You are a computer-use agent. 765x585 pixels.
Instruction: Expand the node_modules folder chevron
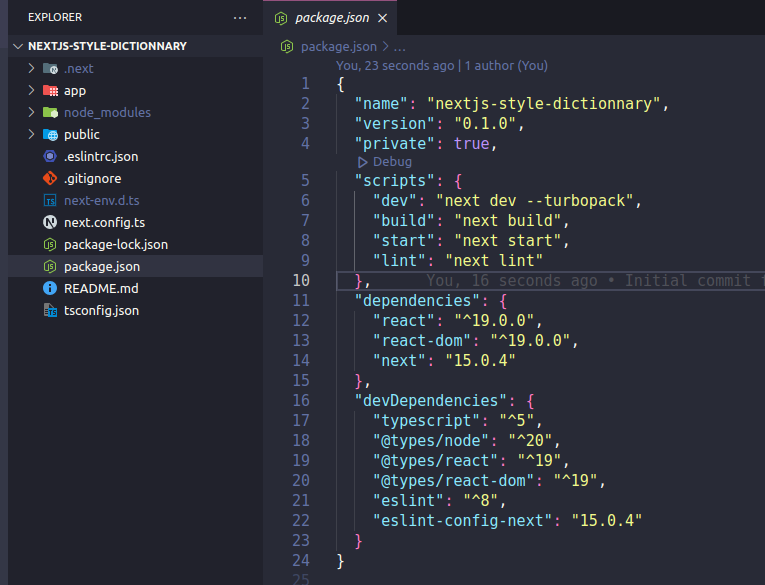point(31,112)
